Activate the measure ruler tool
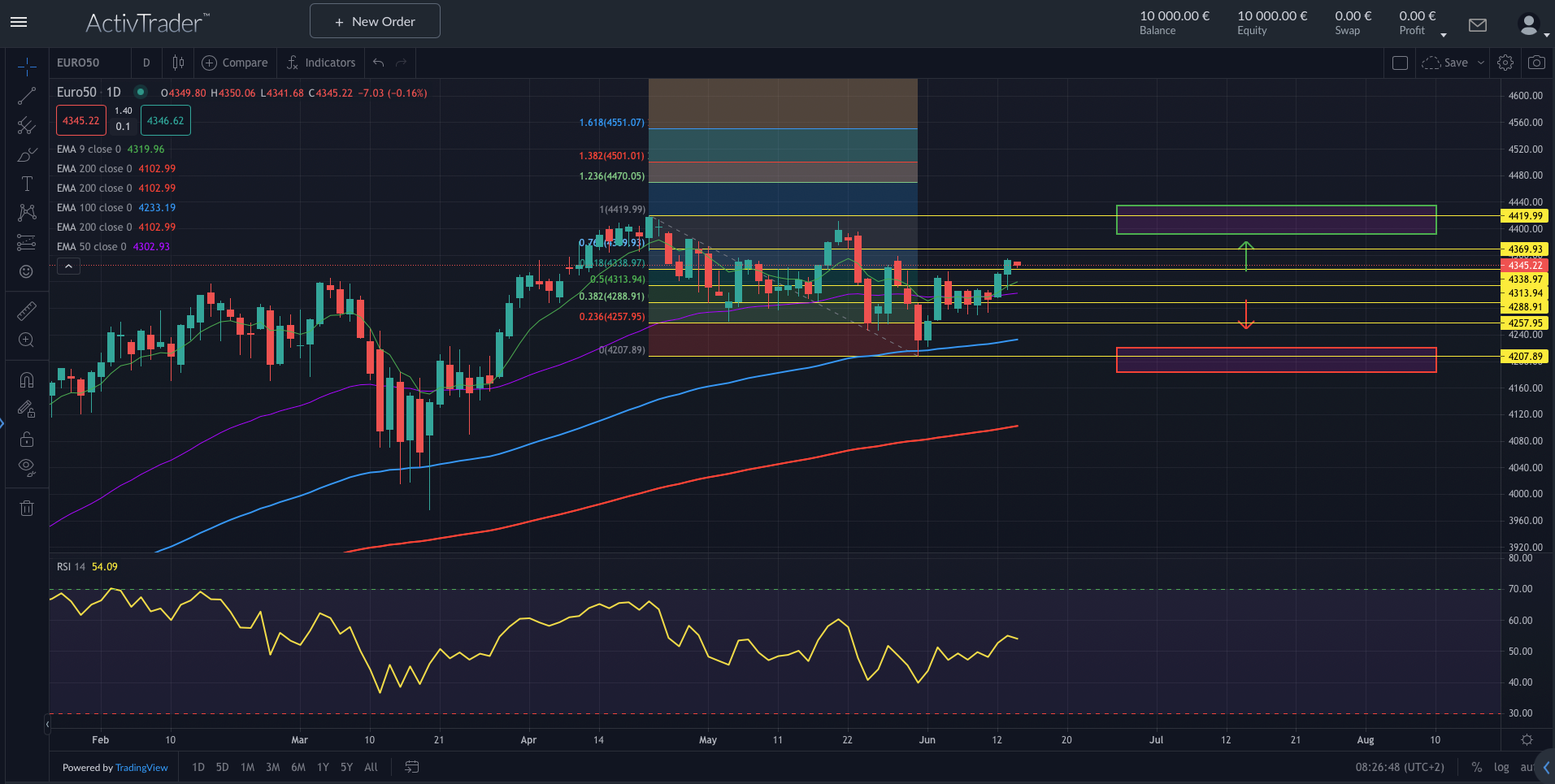This screenshot has width=1555, height=784. [27, 310]
